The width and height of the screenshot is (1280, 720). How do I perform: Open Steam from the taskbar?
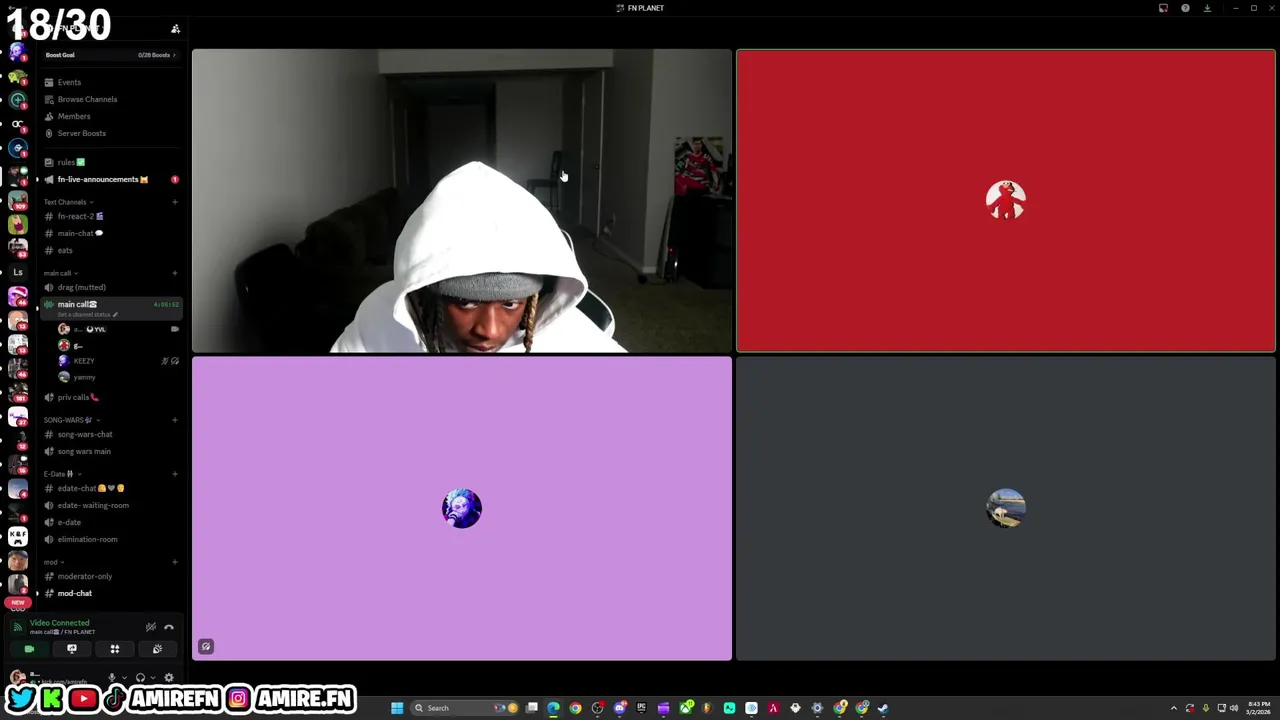tap(883, 708)
